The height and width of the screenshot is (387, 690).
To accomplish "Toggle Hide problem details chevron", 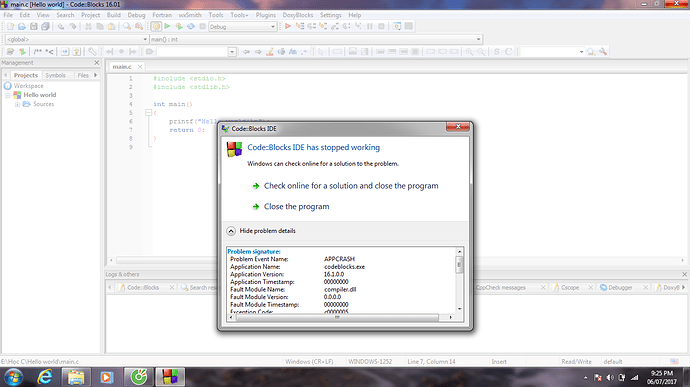I will pos(231,231).
